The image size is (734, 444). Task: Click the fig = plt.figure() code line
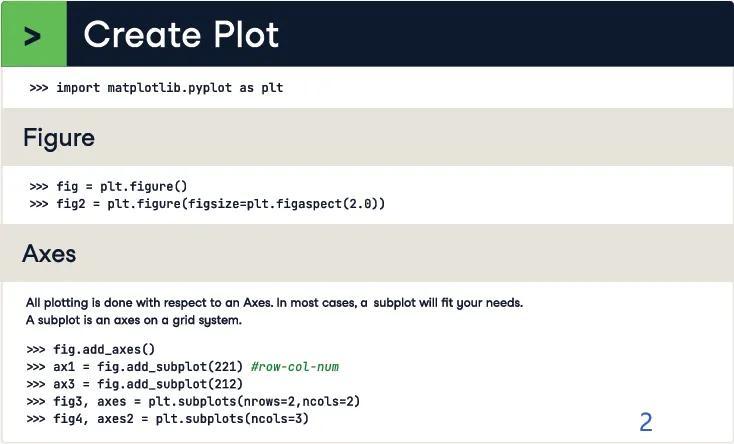pyautogui.click(x=121, y=186)
